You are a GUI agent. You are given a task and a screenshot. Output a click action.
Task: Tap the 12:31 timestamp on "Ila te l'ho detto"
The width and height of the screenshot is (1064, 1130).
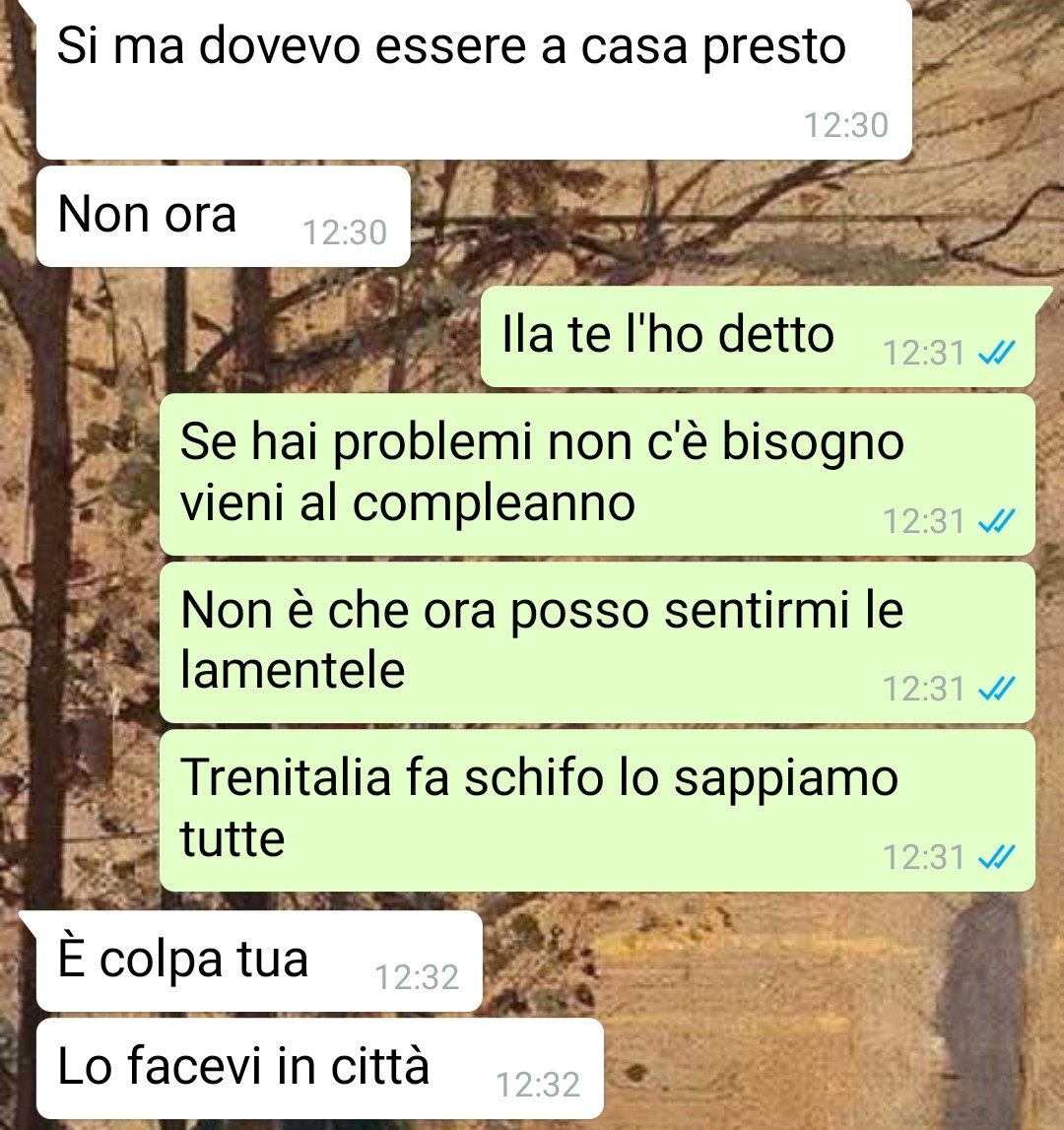924,353
